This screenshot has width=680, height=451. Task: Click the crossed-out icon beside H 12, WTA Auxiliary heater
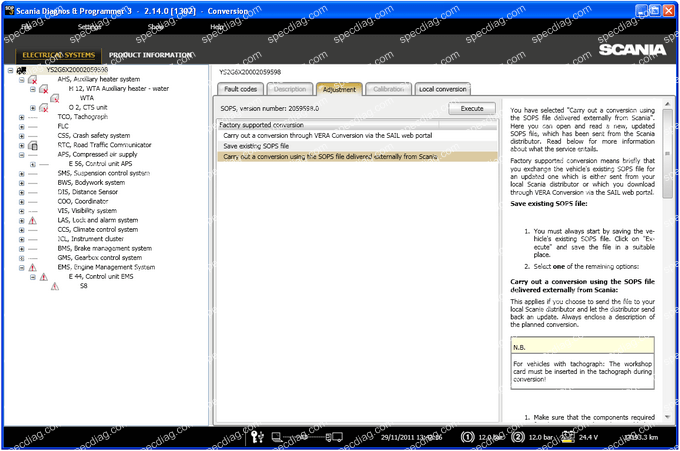pyautogui.click(x=44, y=89)
